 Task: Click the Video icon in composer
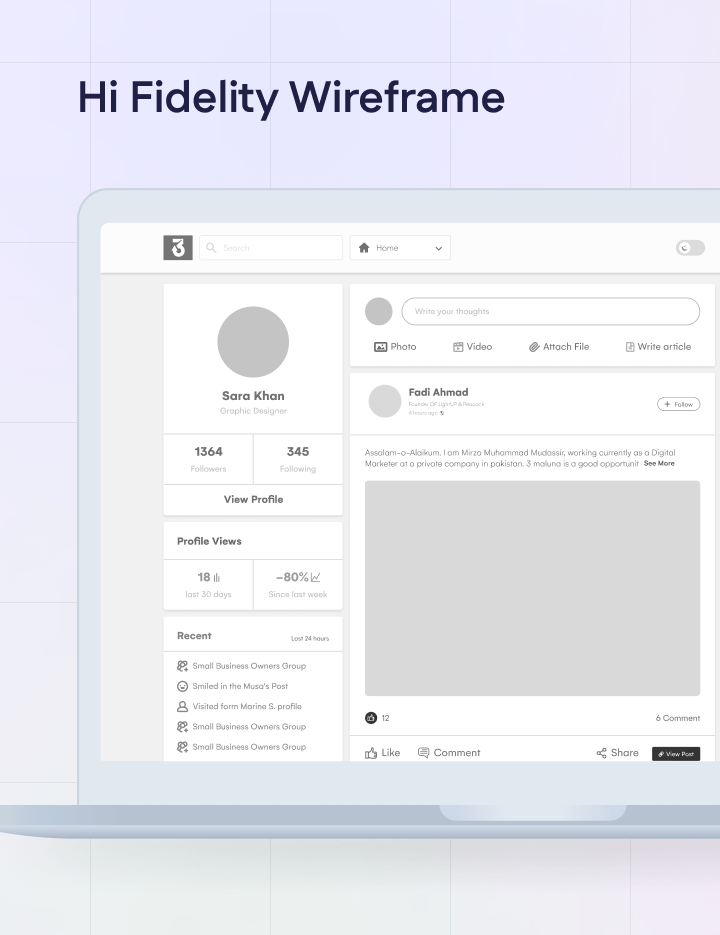point(458,347)
